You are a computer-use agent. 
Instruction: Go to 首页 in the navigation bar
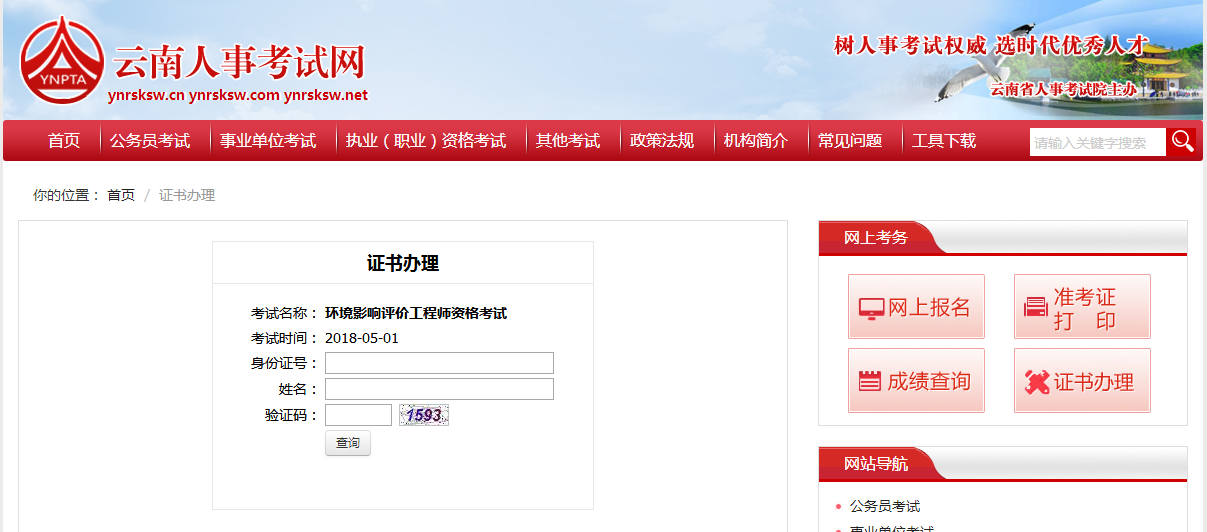pyautogui.click(x=64, y=141)
